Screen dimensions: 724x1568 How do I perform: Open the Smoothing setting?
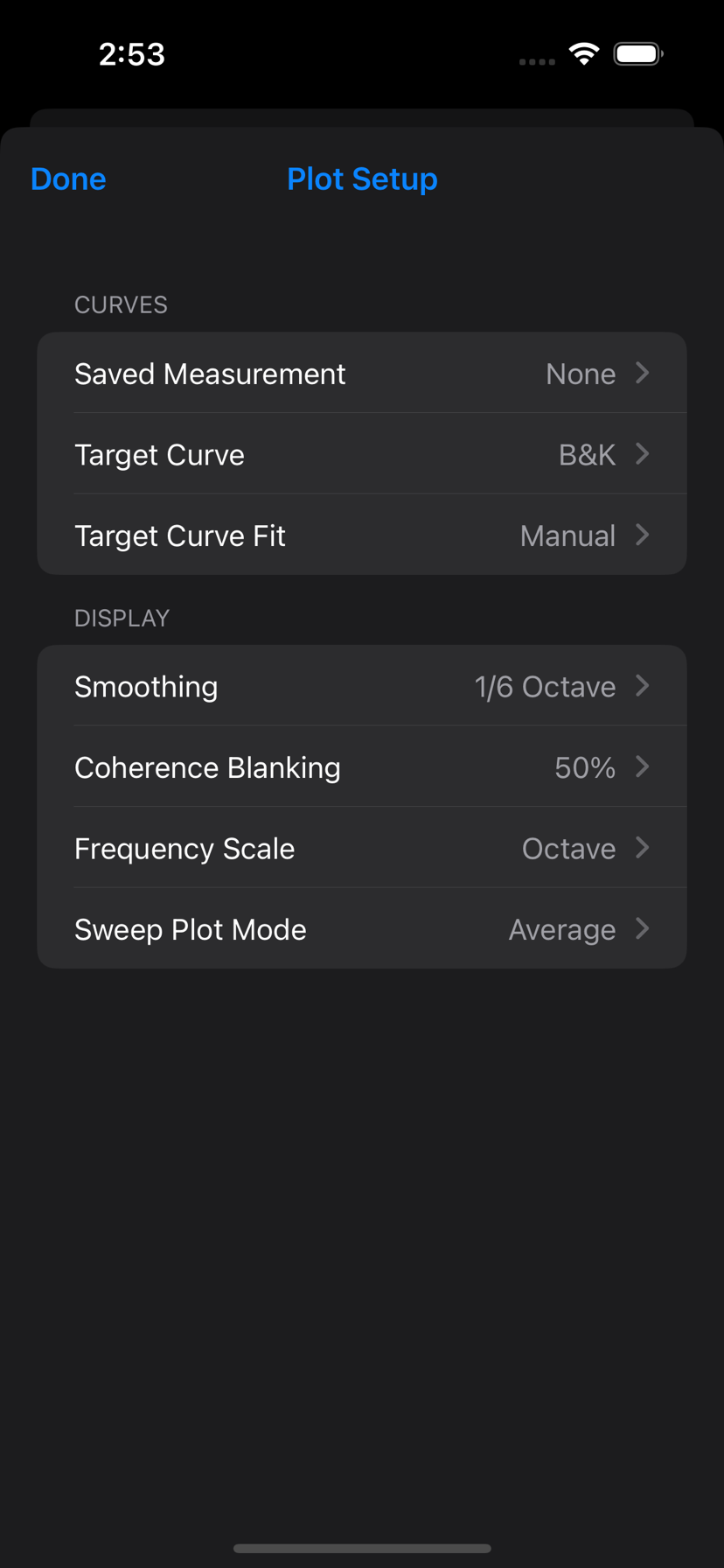pyautogui.click(x=146, y=687)
